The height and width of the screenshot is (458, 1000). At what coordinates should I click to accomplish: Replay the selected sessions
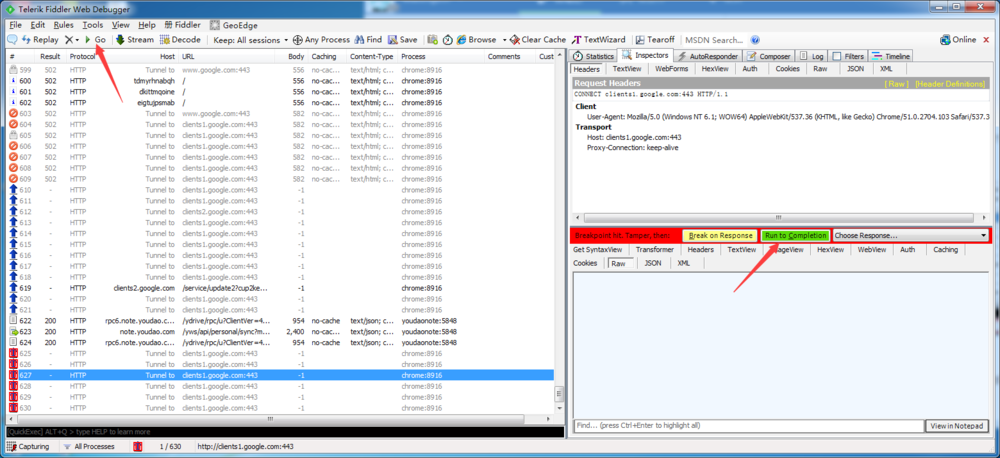coord(40,40)
